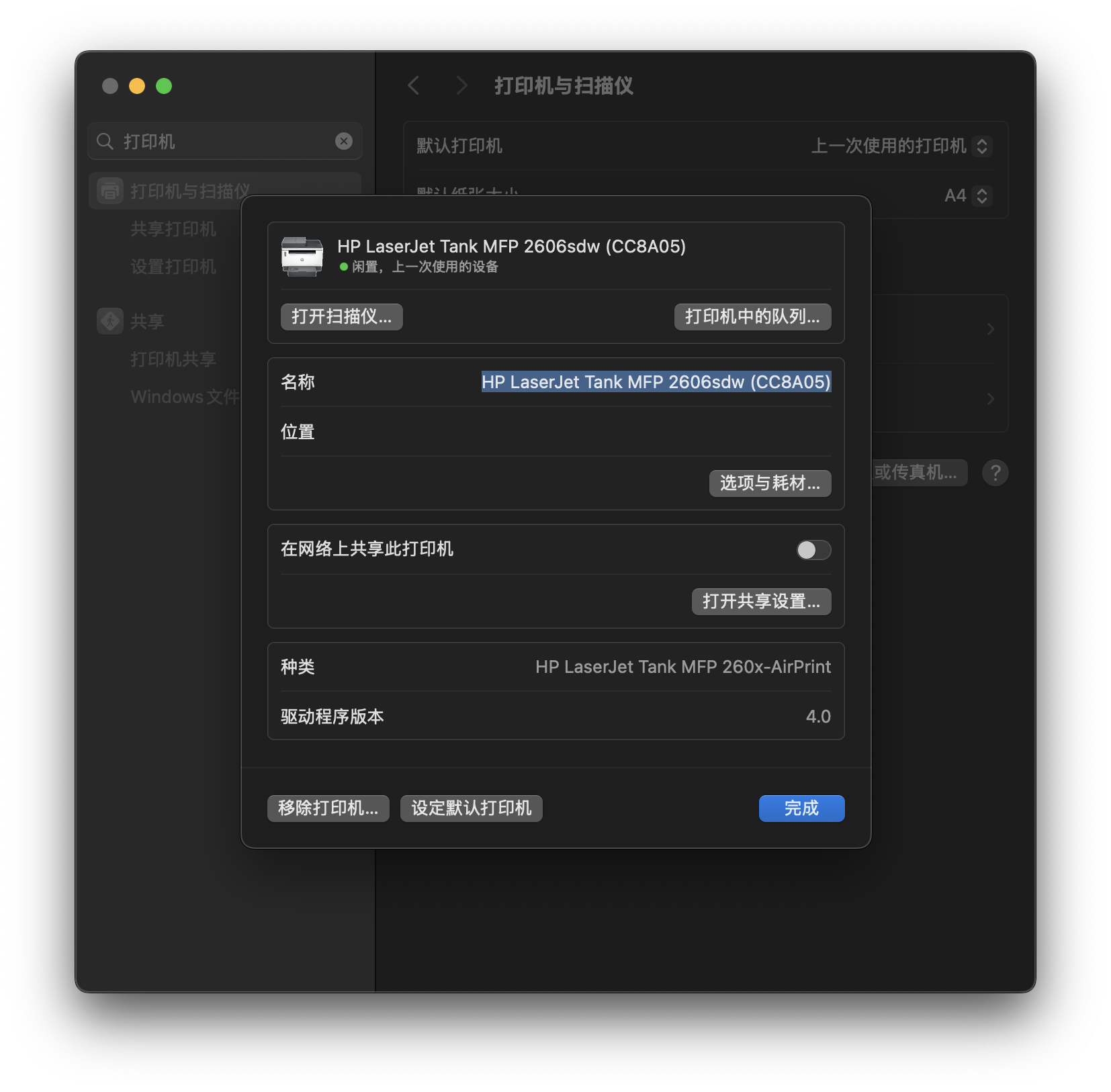Click the 共享 sidebar icon
This screenshot has height=1092, width=1111.
[x=110, y=321]
